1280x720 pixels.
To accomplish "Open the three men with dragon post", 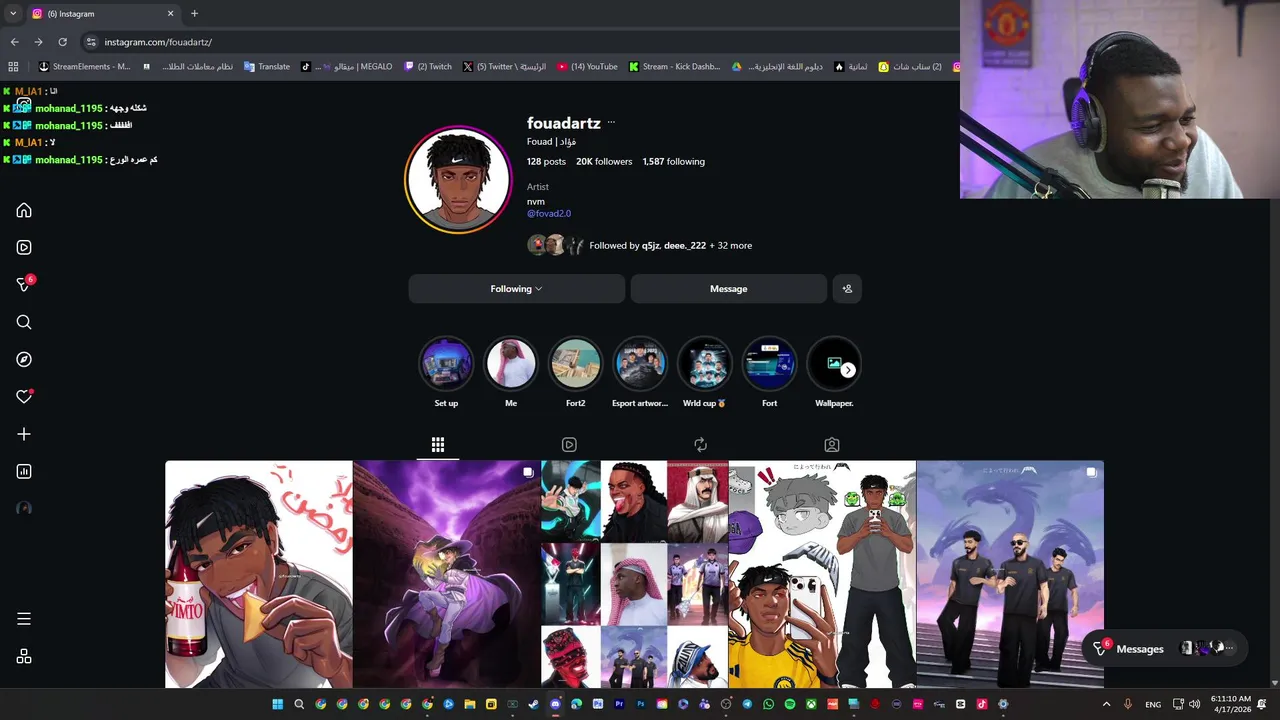I will click(1010, 574).
